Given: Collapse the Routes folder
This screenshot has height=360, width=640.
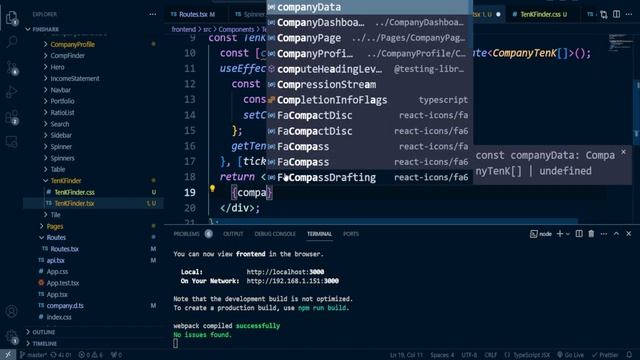Looking at the screenshot, I should [x=56, y=238].
